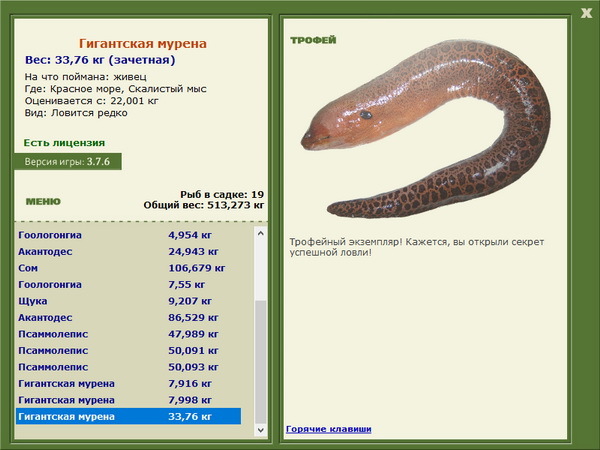Select Гигантская мурена 7,998 кг row

[129, 399]
